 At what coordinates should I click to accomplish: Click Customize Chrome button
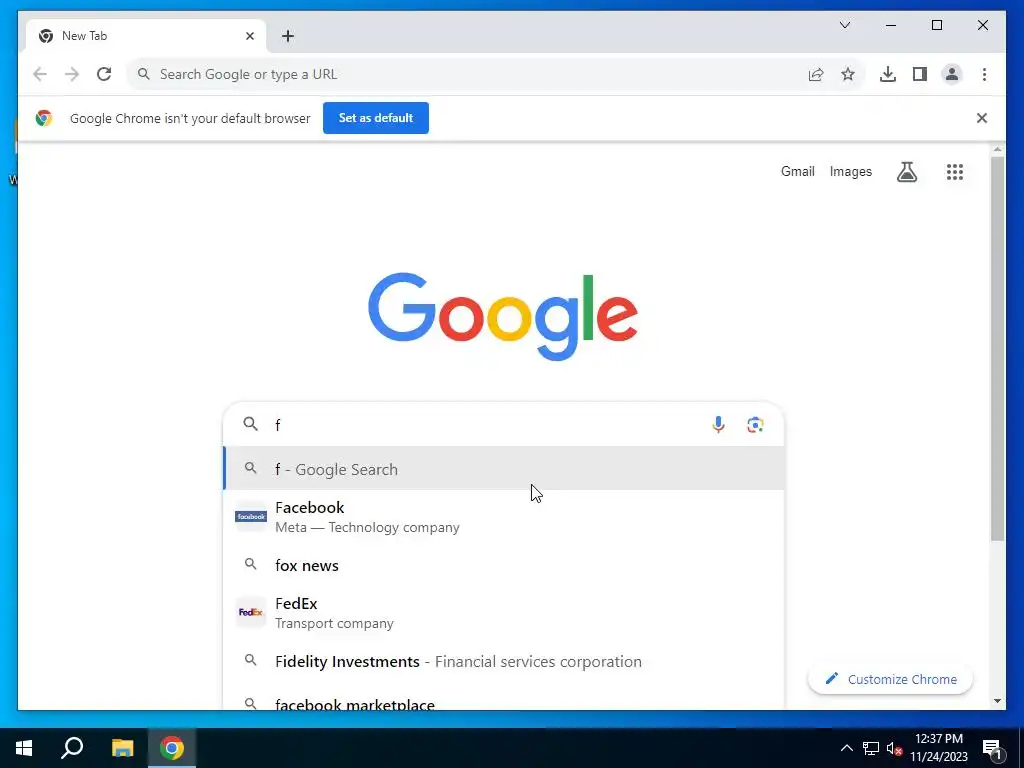pos(890,679)
